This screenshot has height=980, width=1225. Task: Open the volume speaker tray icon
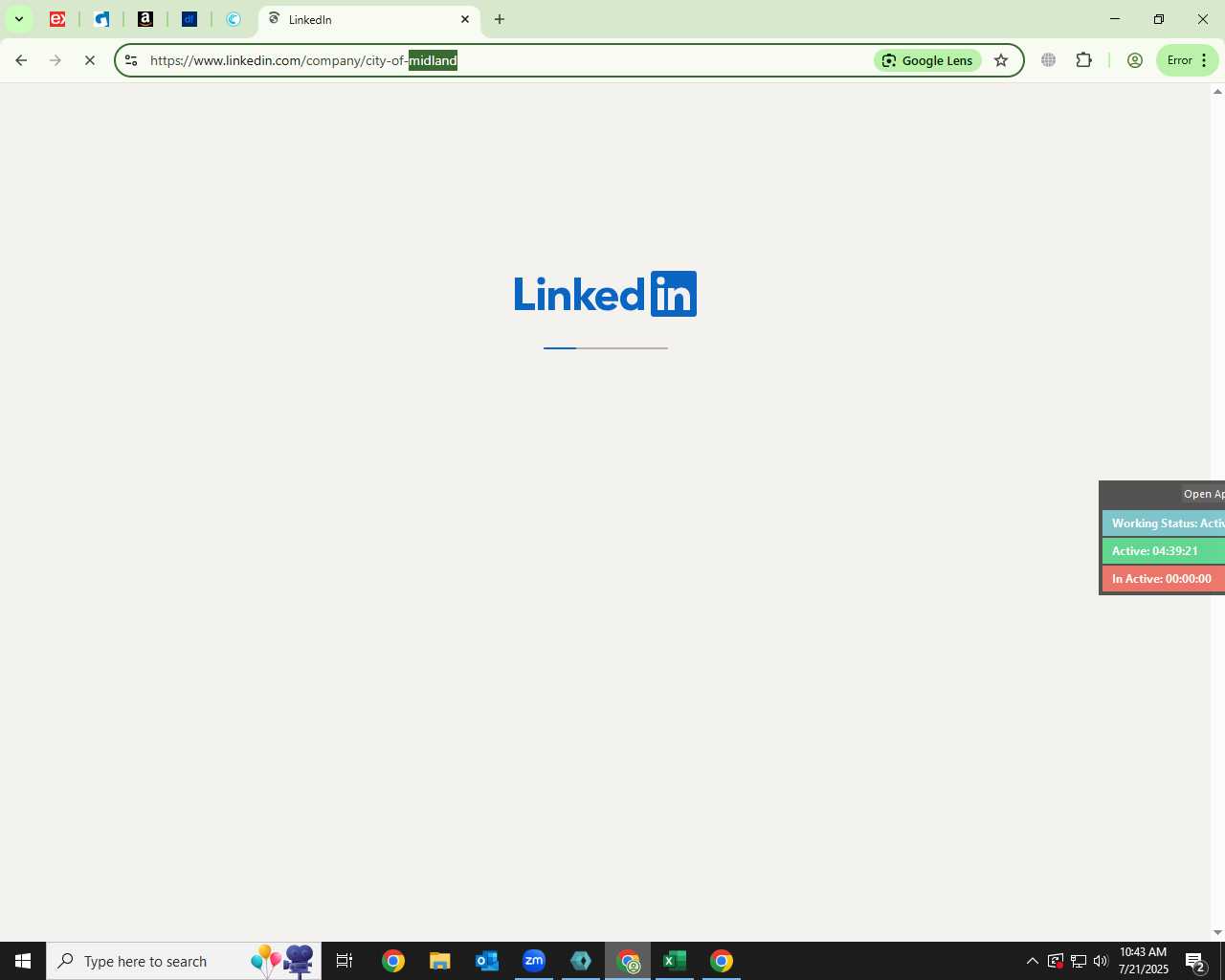(1101, 961)
